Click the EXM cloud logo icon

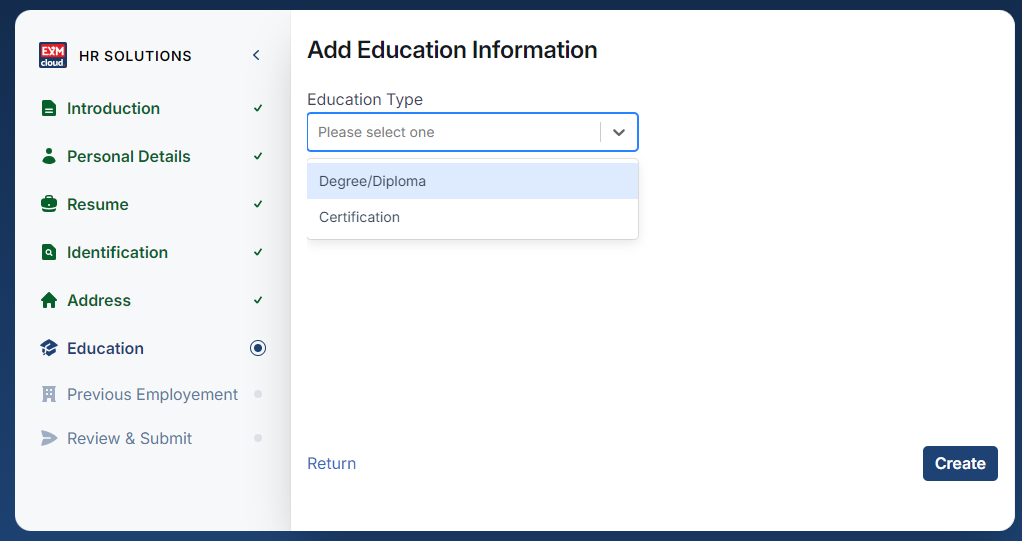[53, 55]
